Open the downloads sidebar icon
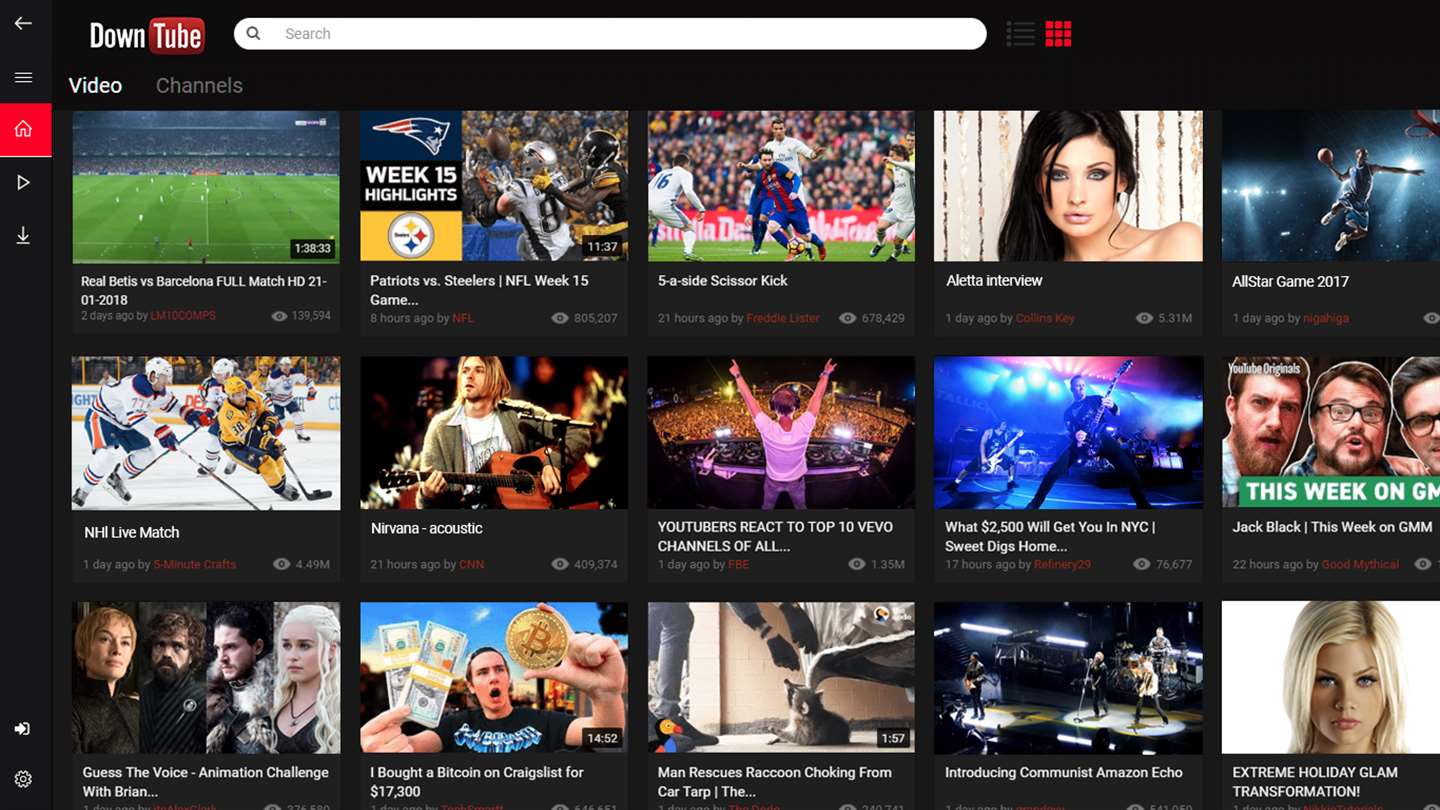The width and height of the screenshot is (1440, 810). tap(23, 235)
